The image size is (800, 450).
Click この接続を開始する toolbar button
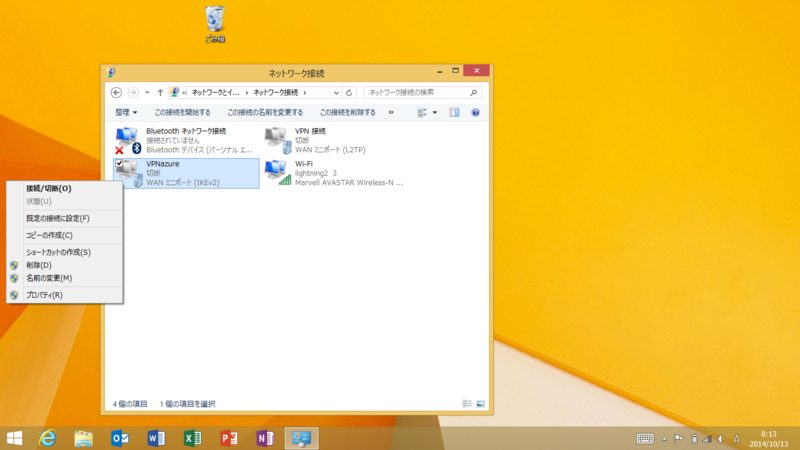pos(183,112)
